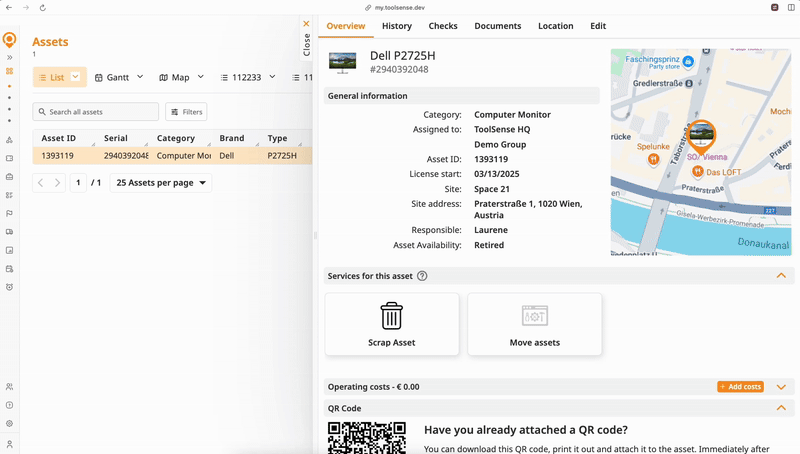800x454 pixels.
Task: Open the List view dropdown arrow
Action: click(x=75, y=77)
